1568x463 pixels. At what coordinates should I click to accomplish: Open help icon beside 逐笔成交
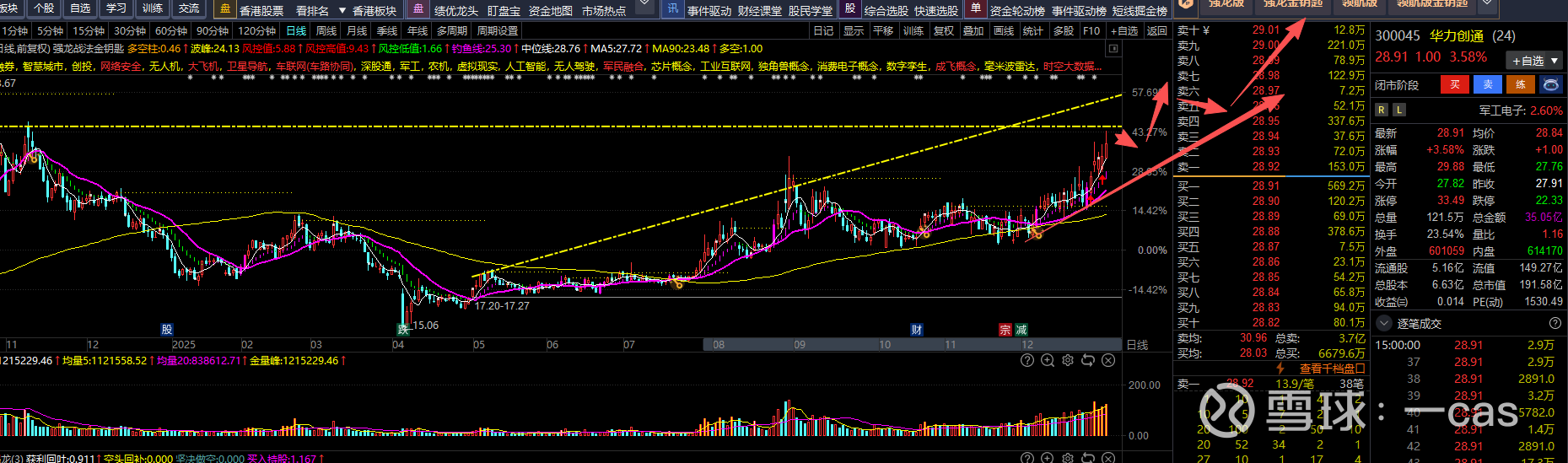click(x=1555, y=323)
